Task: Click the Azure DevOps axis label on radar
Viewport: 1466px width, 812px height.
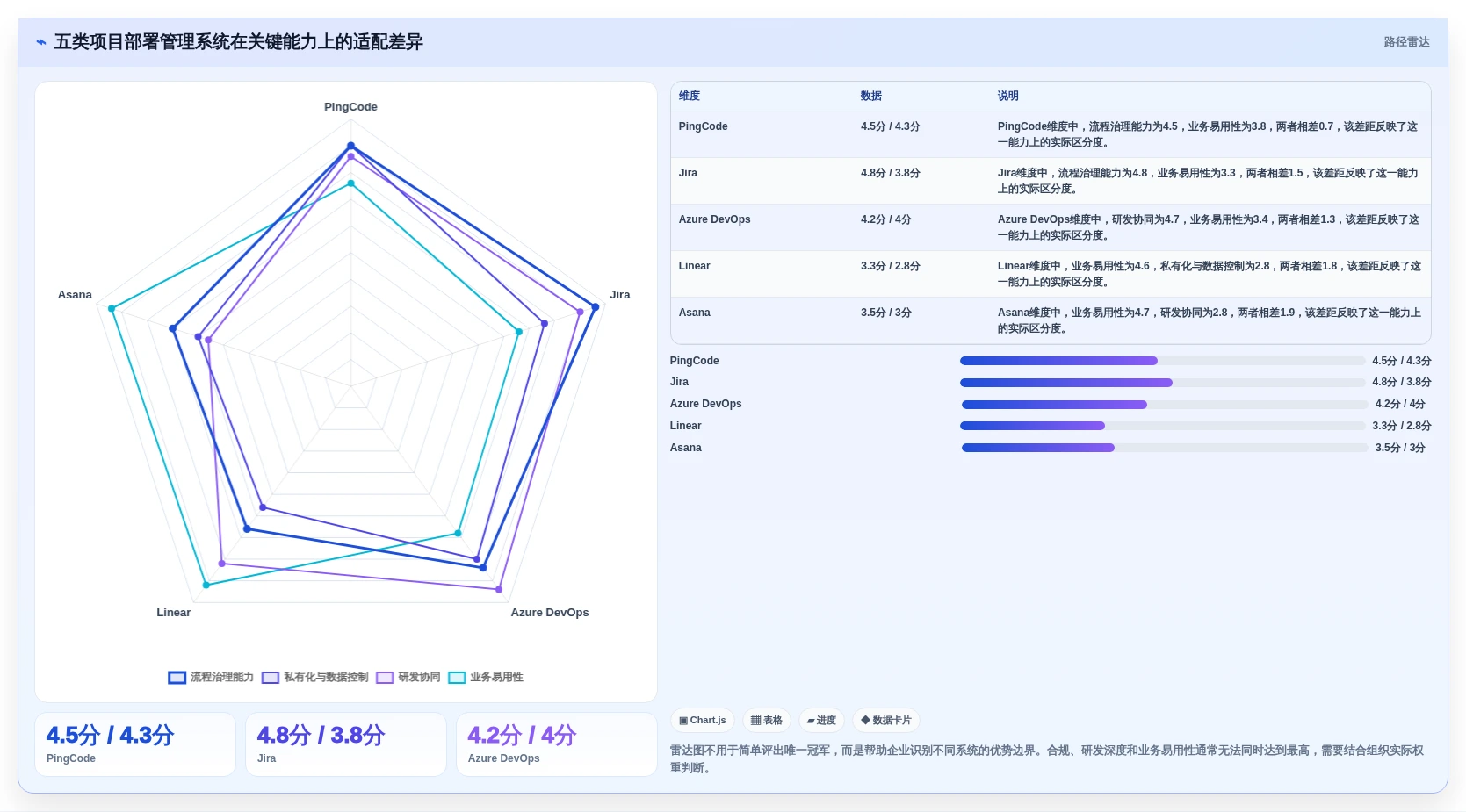Action: [550, 613]
